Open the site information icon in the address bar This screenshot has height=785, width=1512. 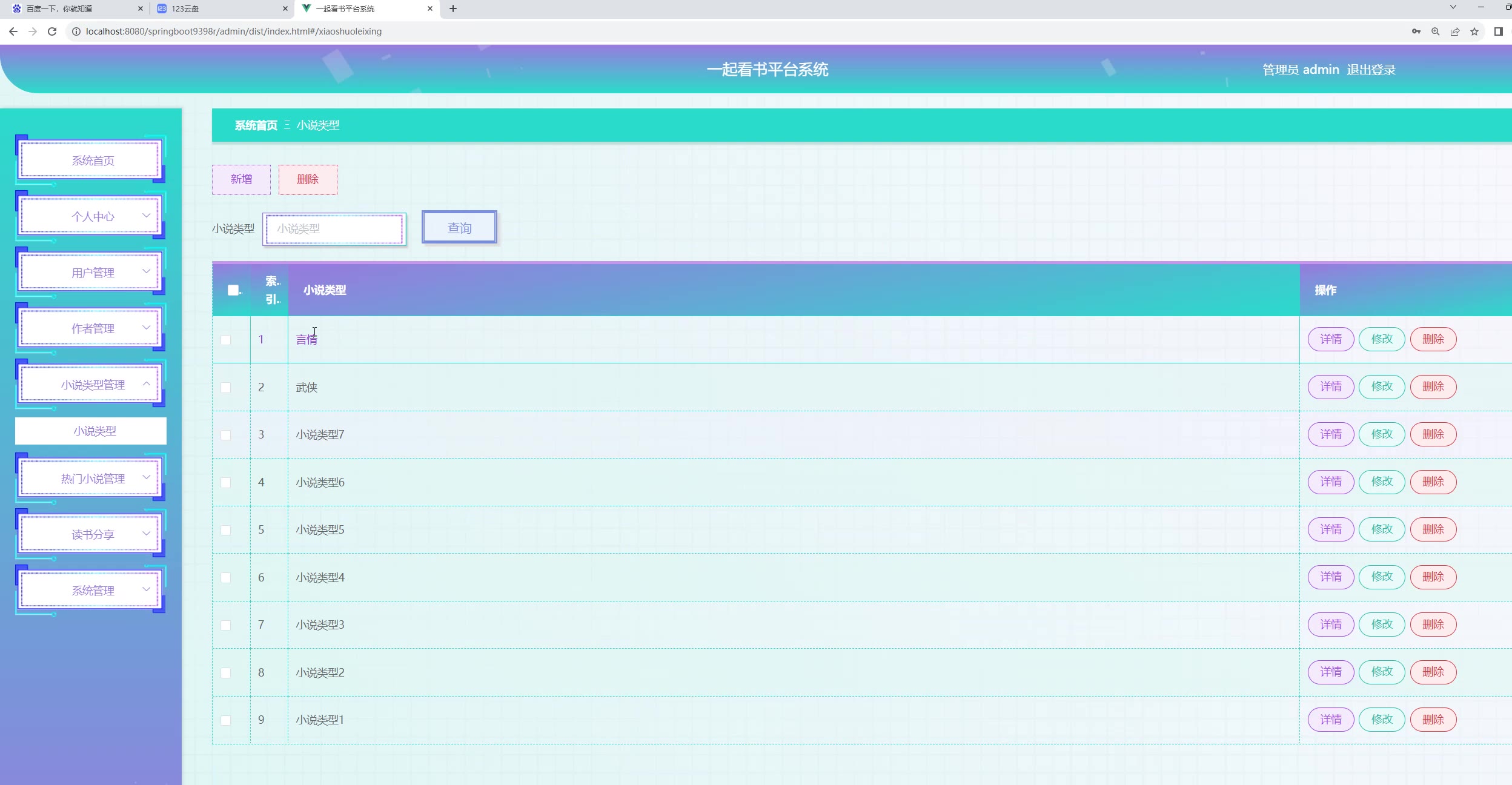(x=76, y=31)
